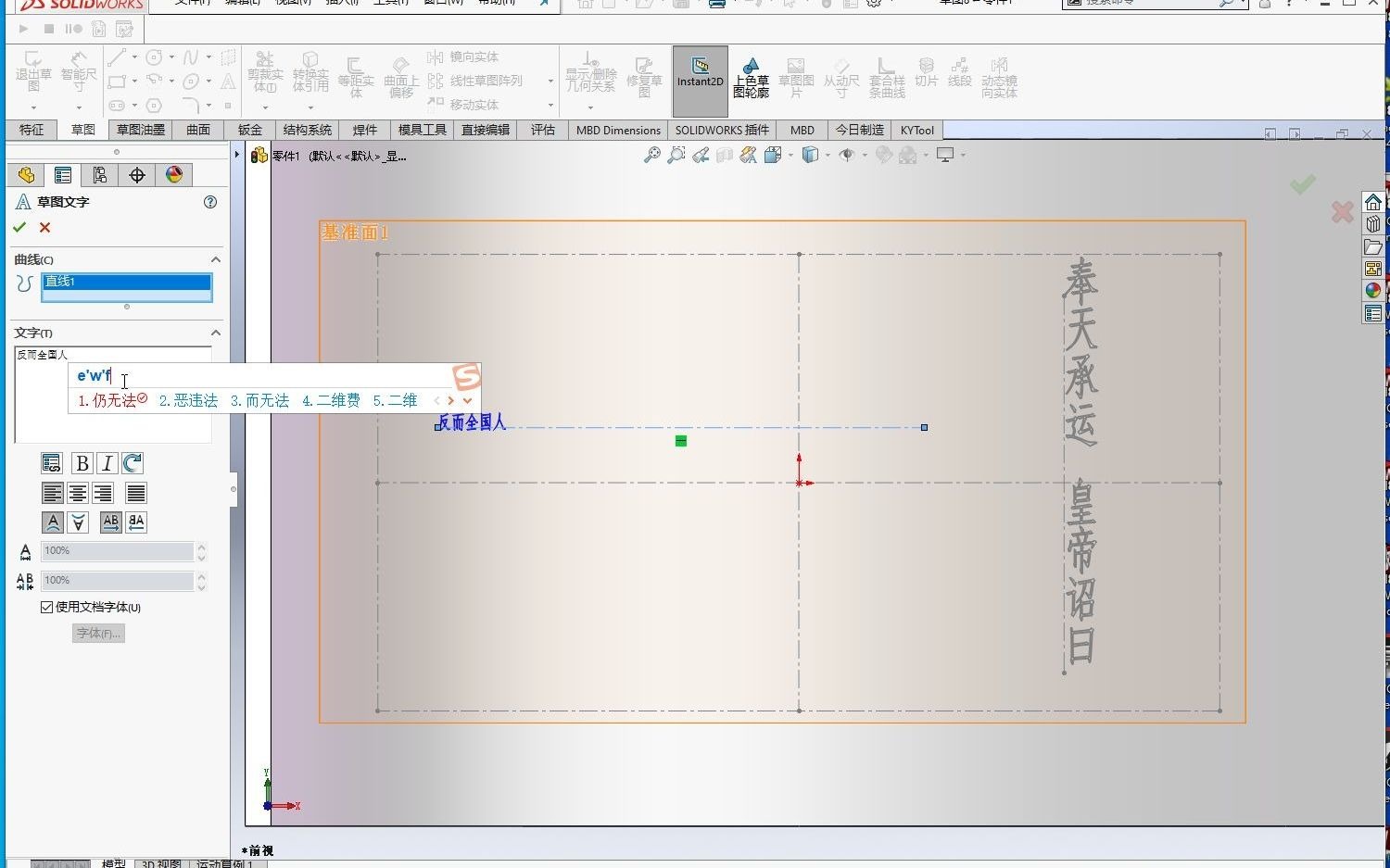Click the Hide/Show Items eye icon

coord(846,156)
